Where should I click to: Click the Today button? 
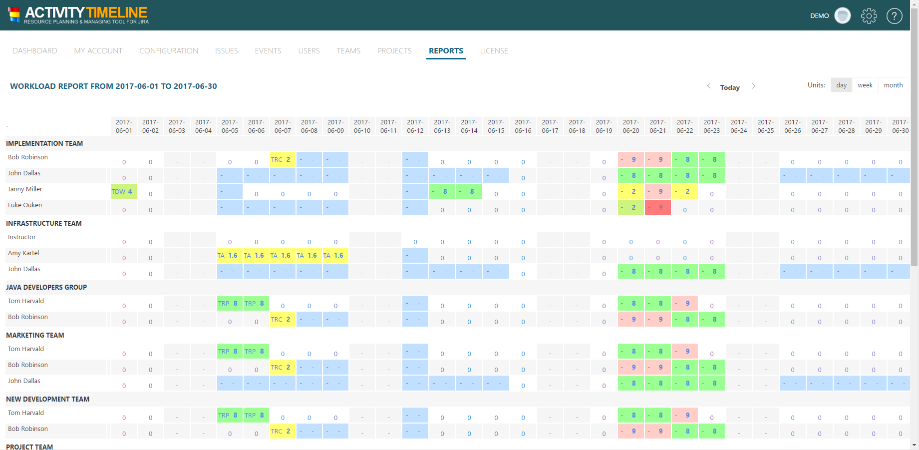pos(730,87)
